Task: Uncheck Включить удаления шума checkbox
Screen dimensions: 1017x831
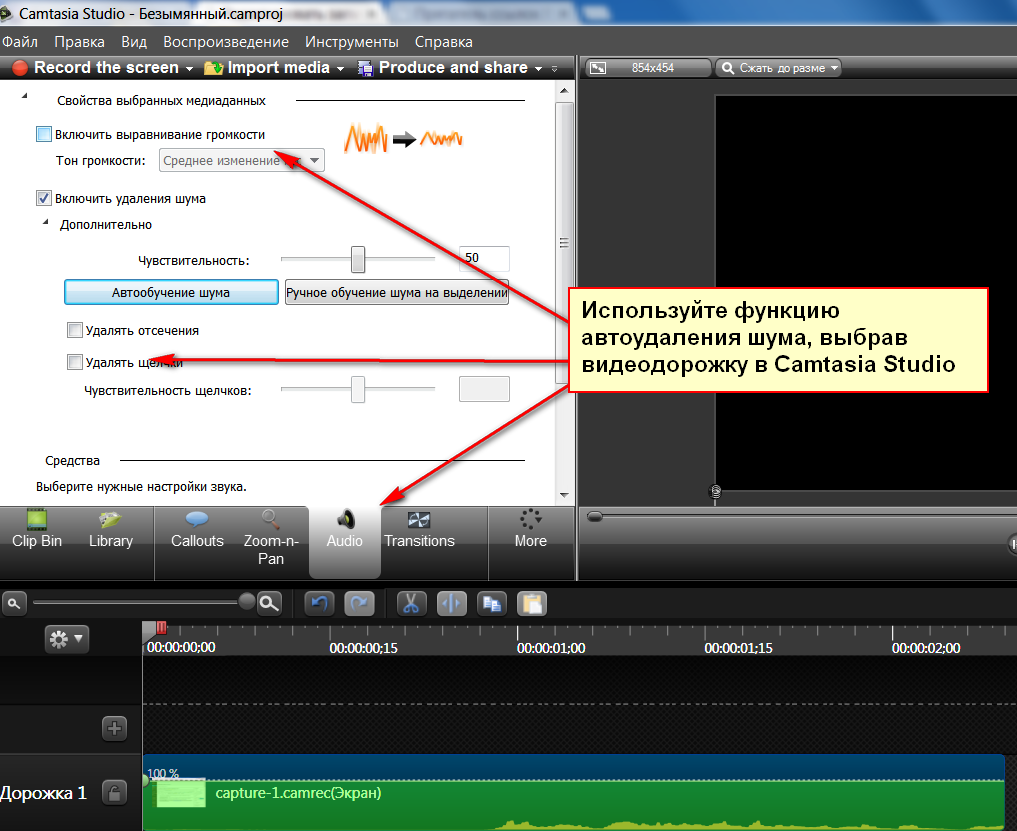Action: coord(43,199)
